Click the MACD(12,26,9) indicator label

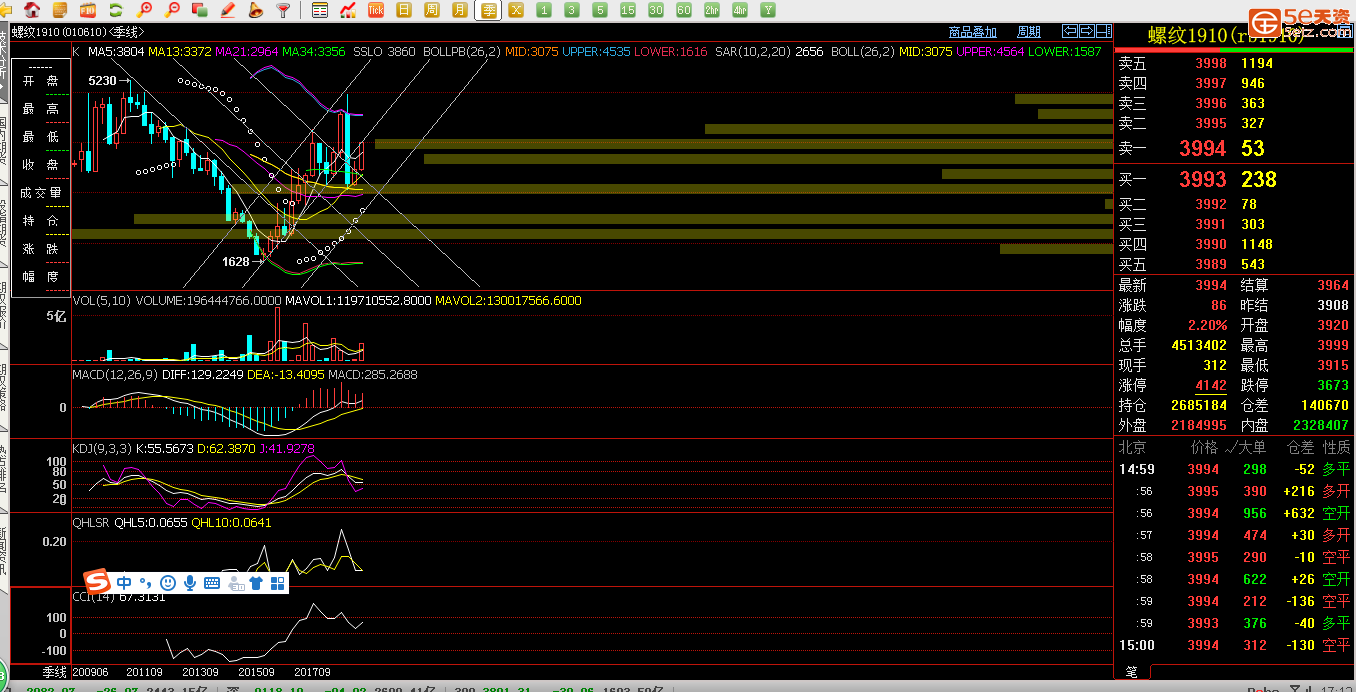pyautogui.click(x=117, y=375)
